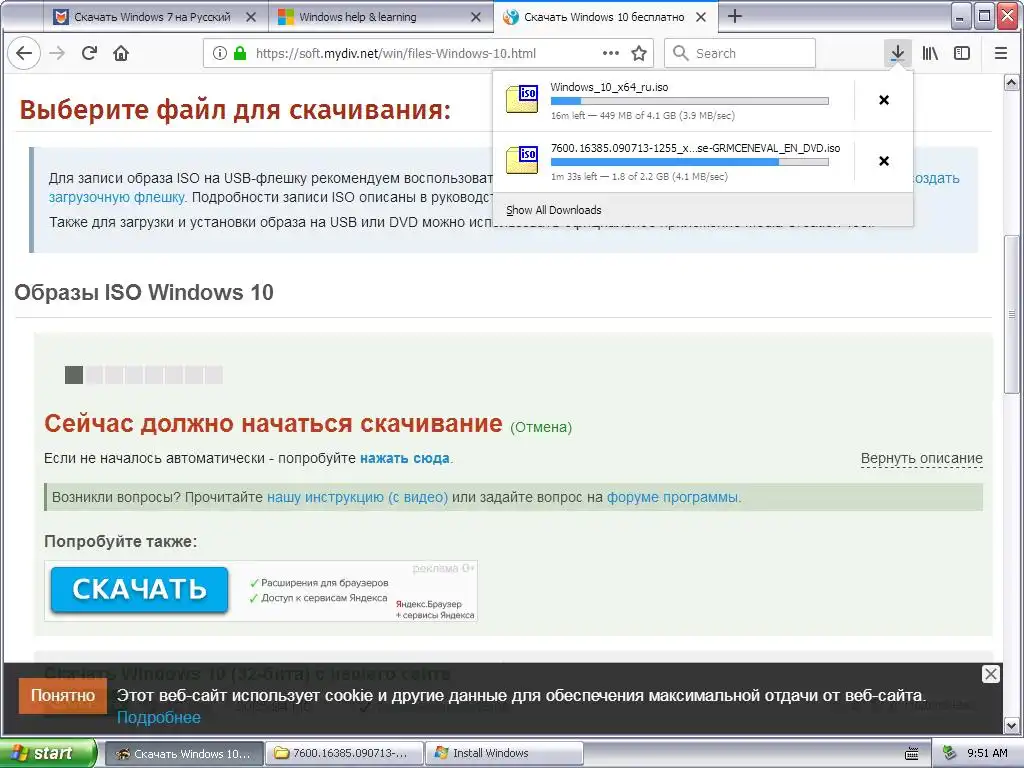The width and height of the screenshot is (1024, 768).
Task: Open the Firefox hamburger menu
Action: coord(1000,53)
